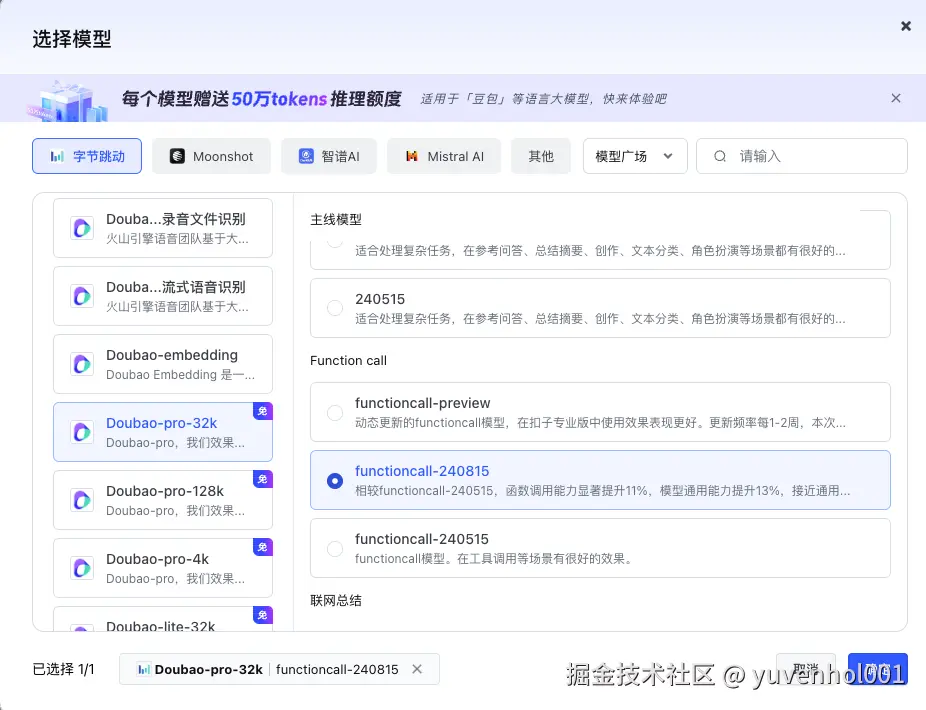Image resolution: width=926 pixels, height=710 pixels.
Task: Select the functioncall-preview radio button
Action: 335,412
